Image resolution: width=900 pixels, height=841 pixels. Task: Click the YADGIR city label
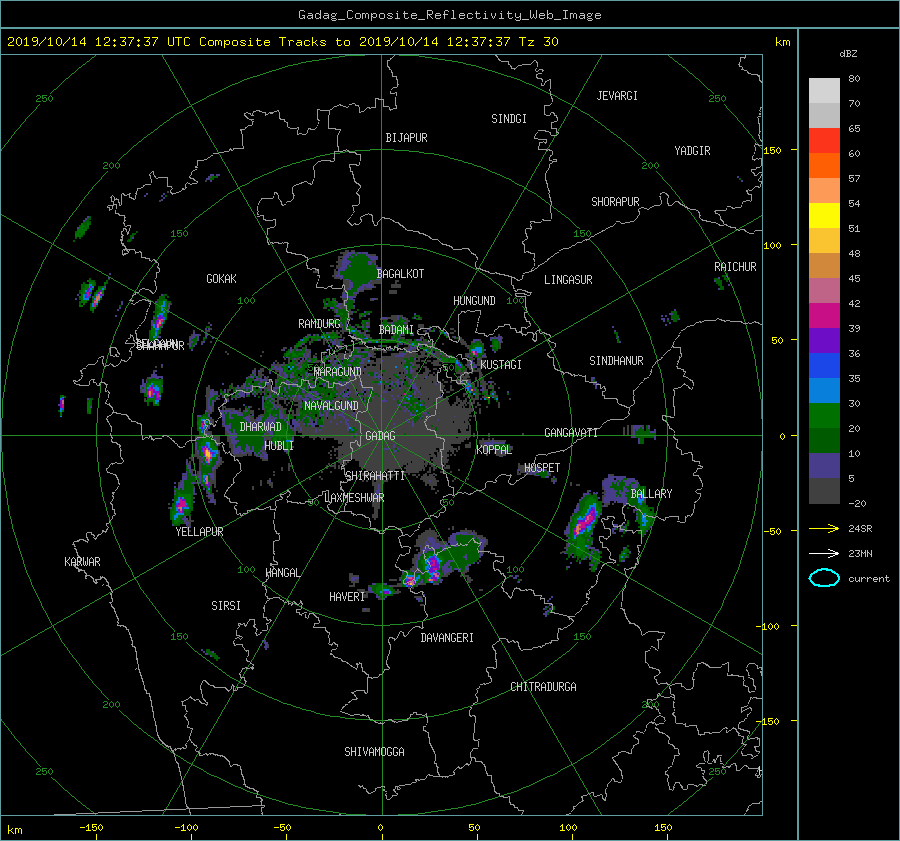coord(692,151)
